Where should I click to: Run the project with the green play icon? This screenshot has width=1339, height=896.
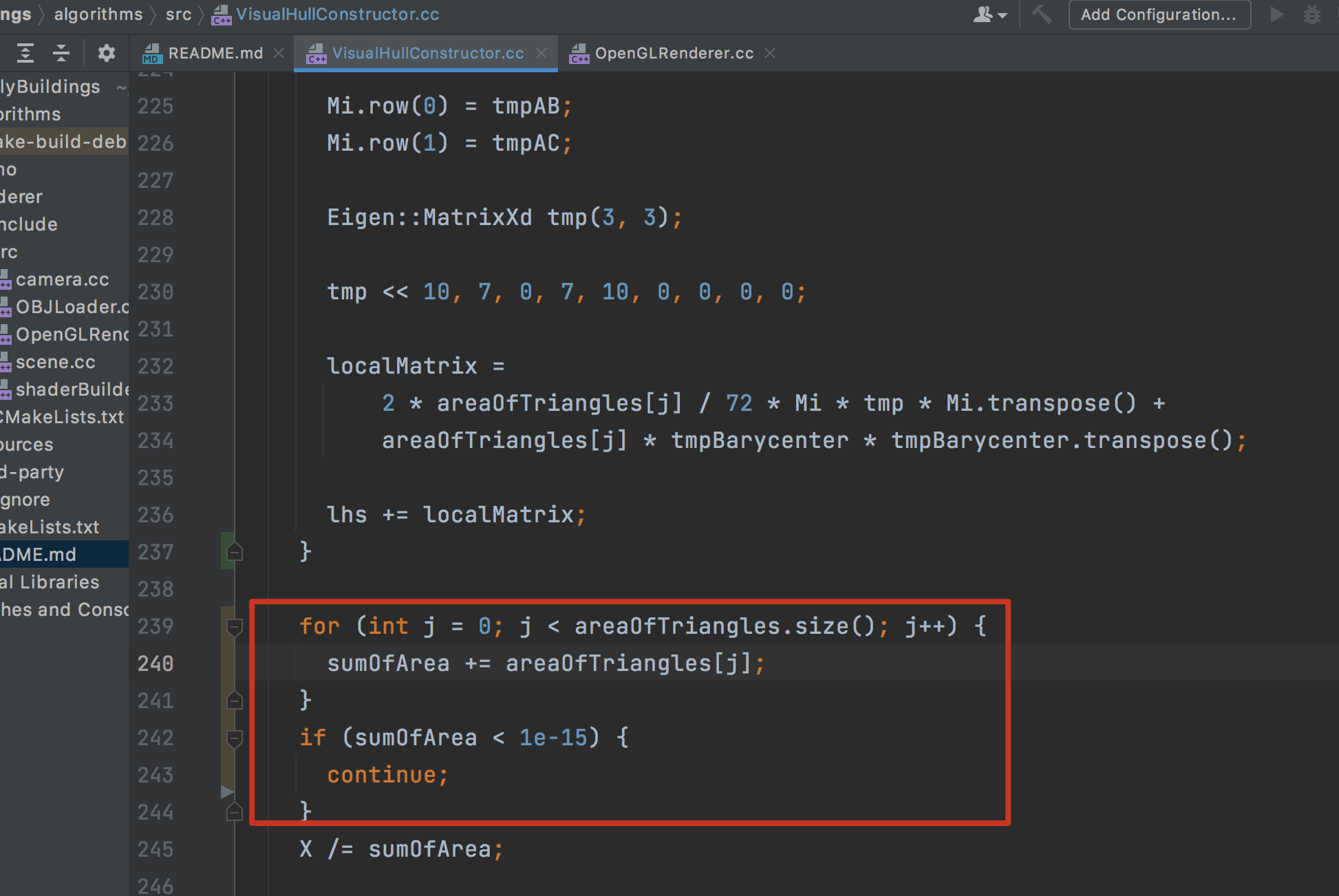pos(1278,14)
